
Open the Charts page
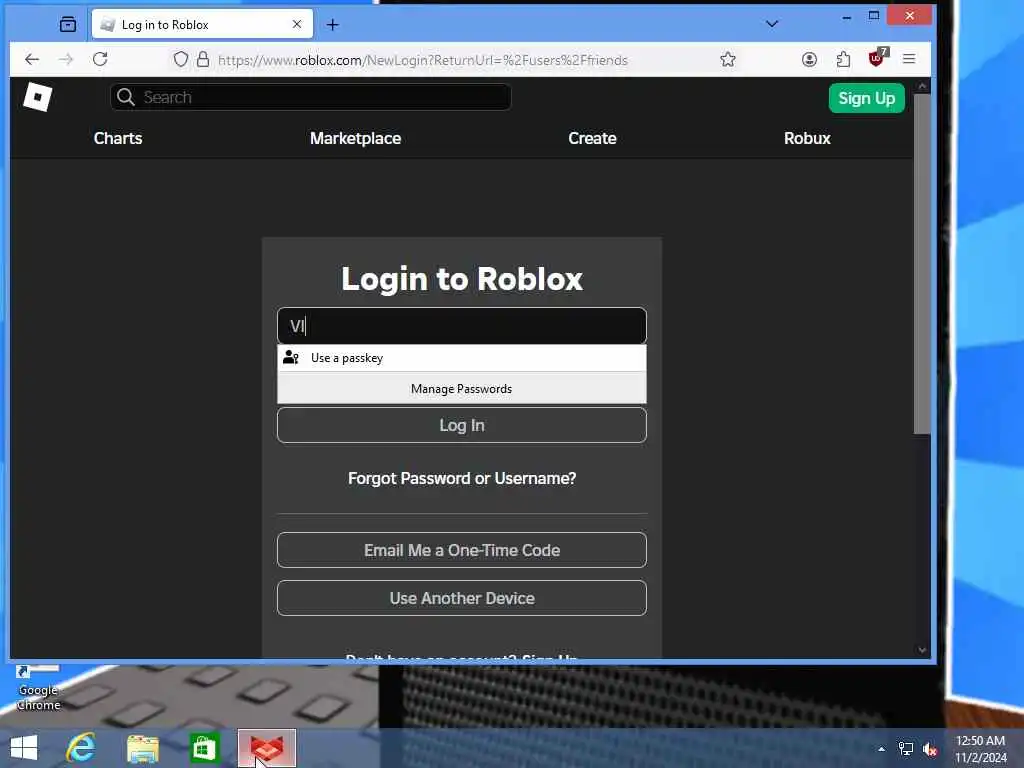pos(118,138)
